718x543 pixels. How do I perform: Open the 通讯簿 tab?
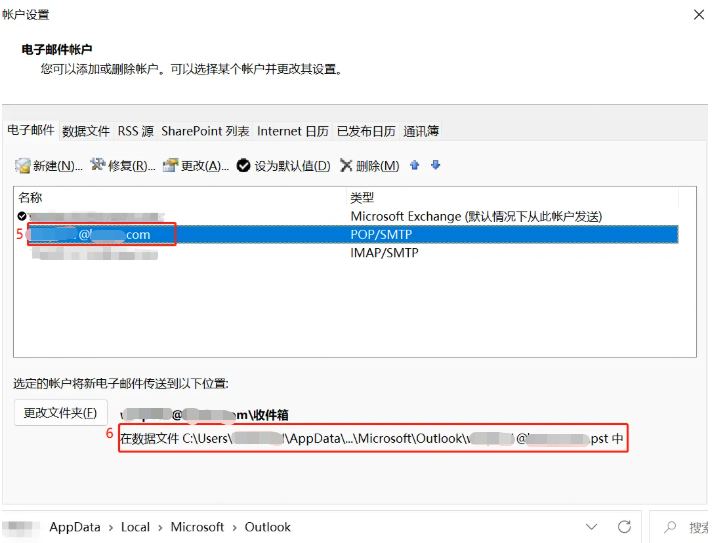pyautogui.click(x=421, y=131)
